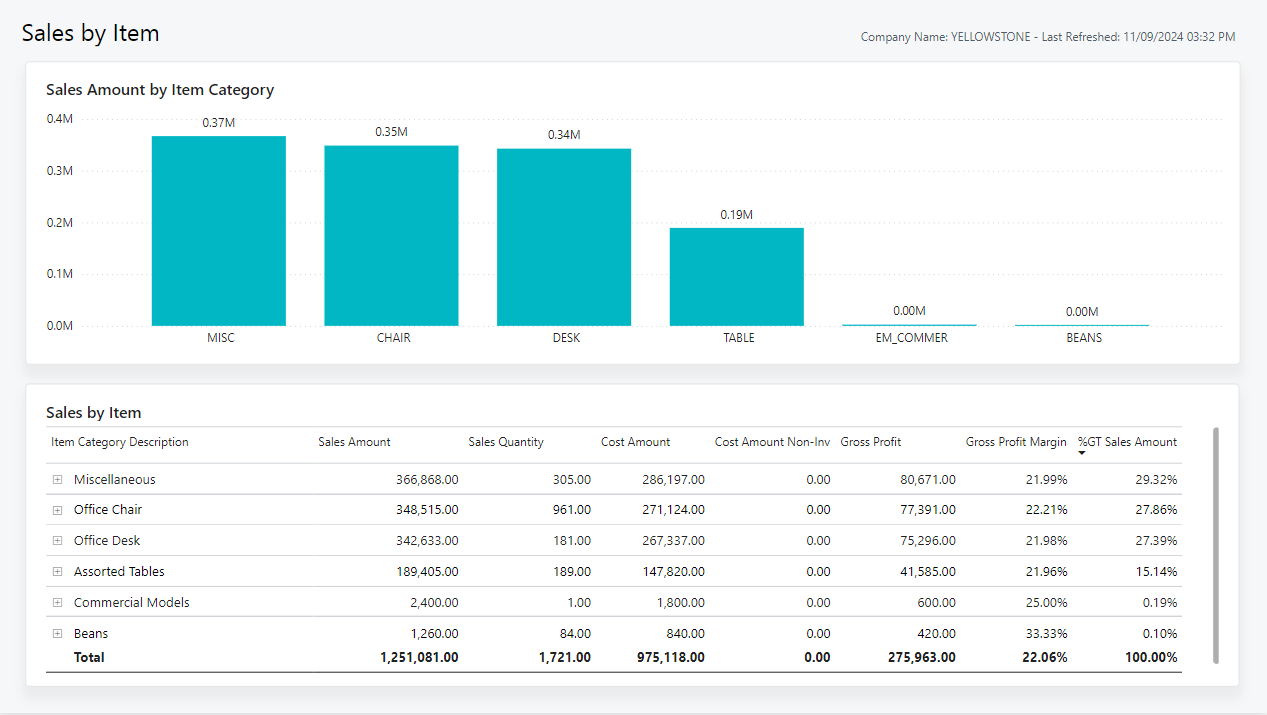Select the BEANS bar in the chart

pos(1082,325)
